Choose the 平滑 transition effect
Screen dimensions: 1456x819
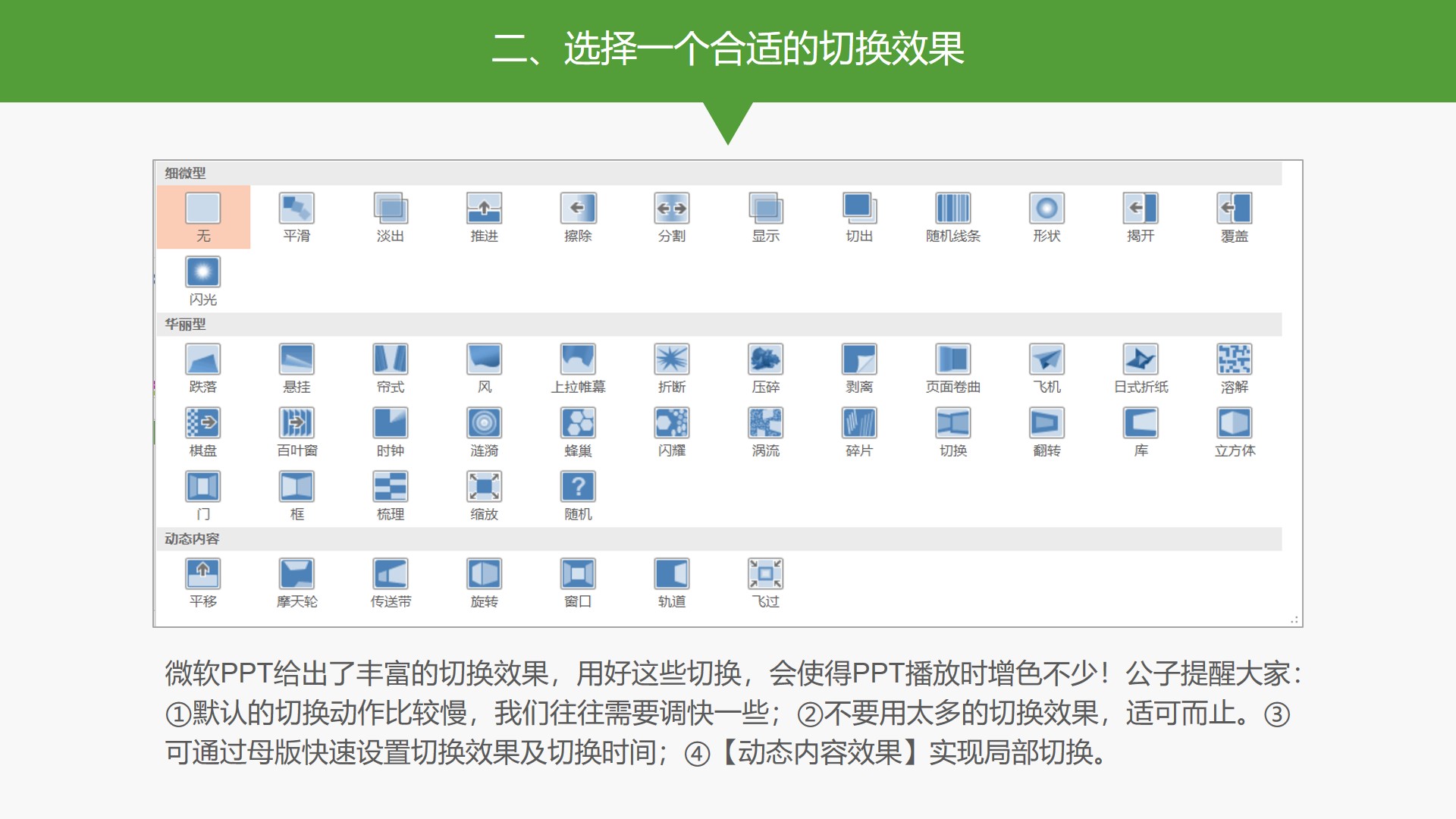[x=297, y=217]
